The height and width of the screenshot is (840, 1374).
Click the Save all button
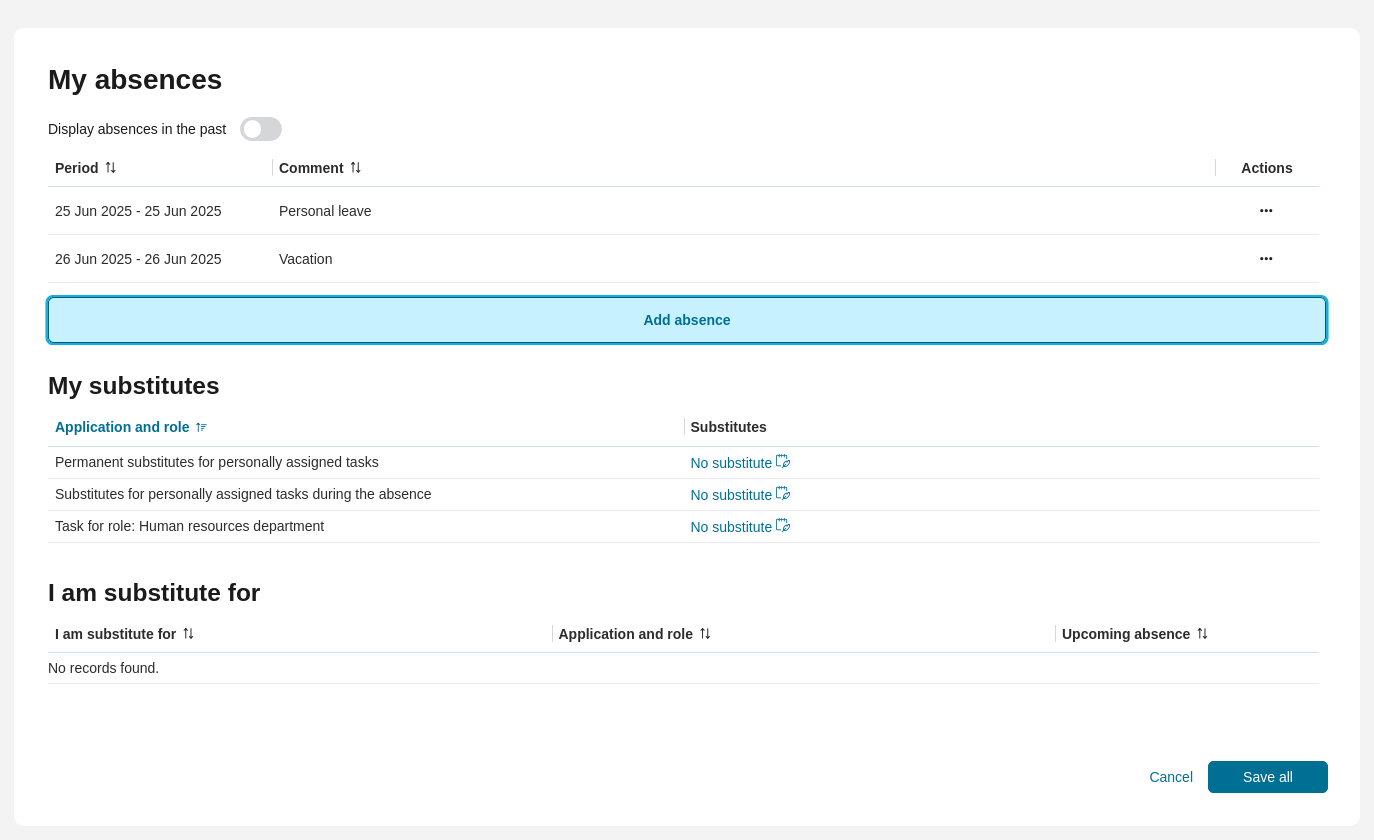(x=1268, y=777)
